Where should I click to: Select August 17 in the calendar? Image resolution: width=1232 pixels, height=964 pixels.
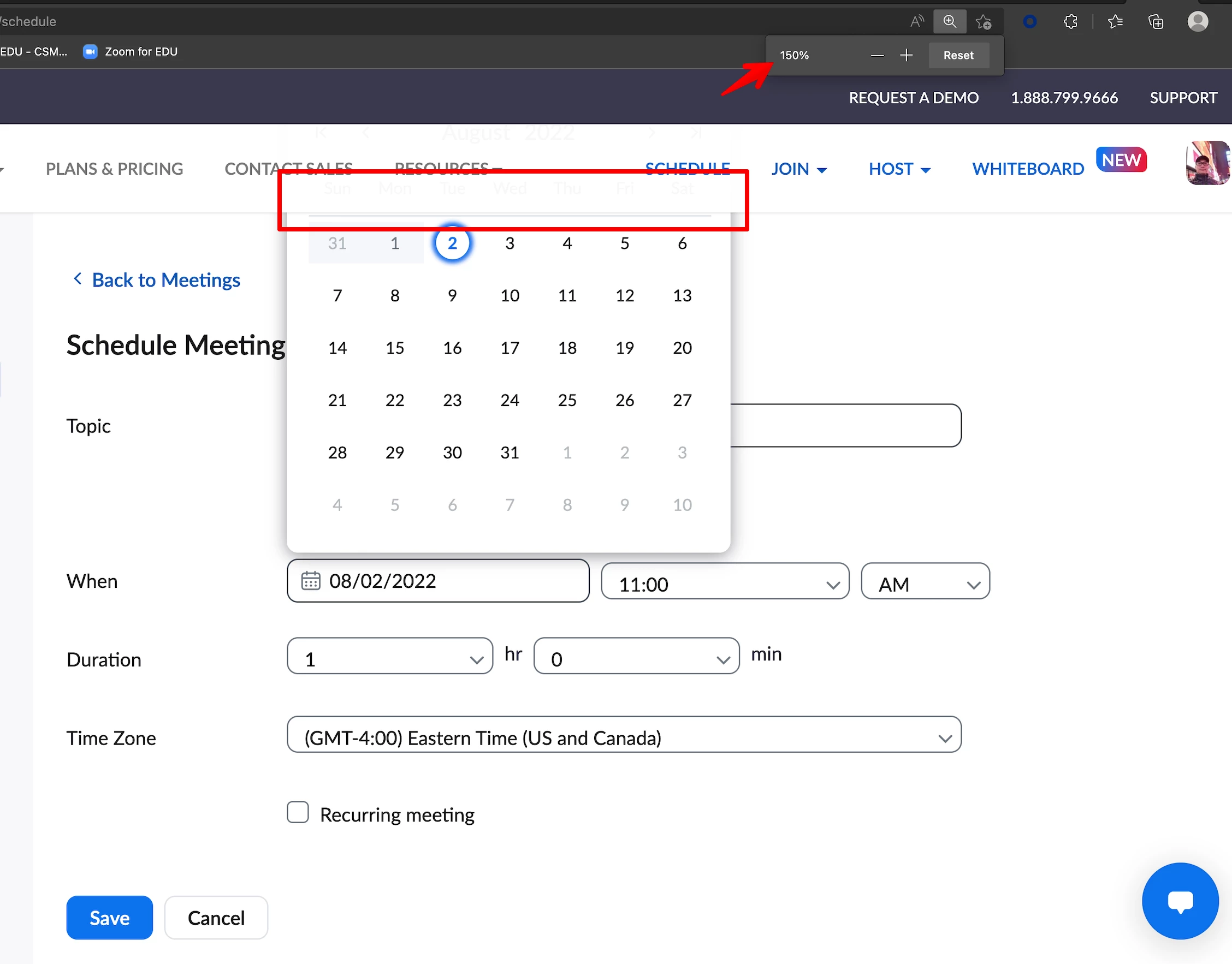click(510, 348)
